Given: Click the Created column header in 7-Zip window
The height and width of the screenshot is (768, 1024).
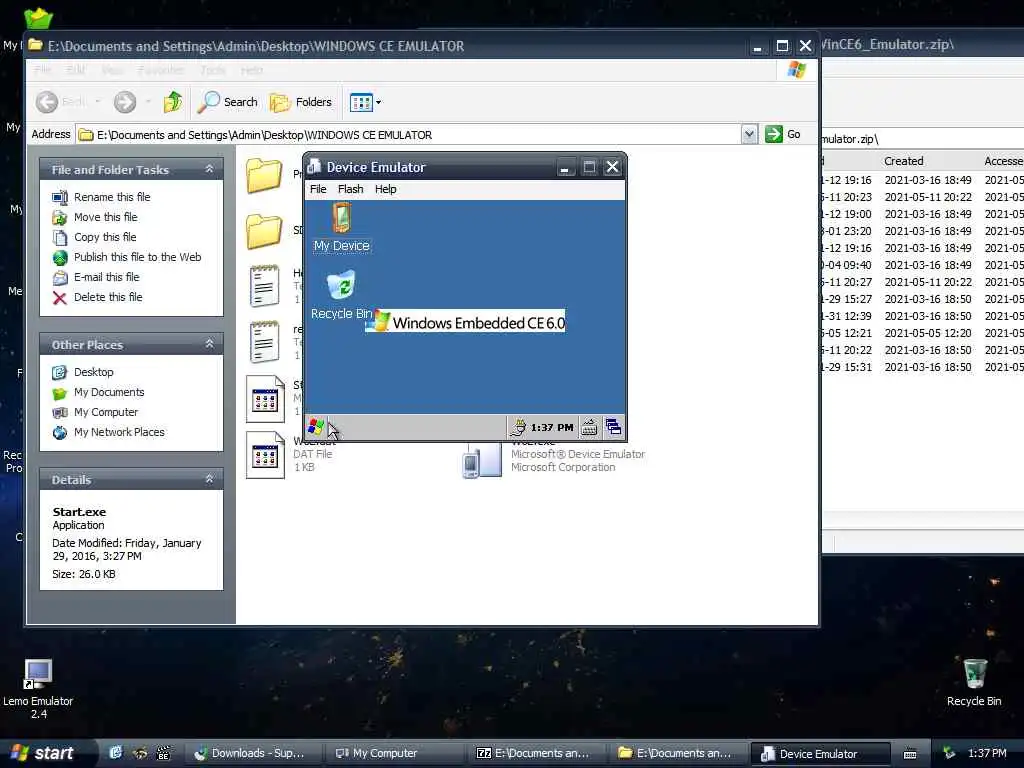Looking at the screenshot, I should [x=904, y=161].
